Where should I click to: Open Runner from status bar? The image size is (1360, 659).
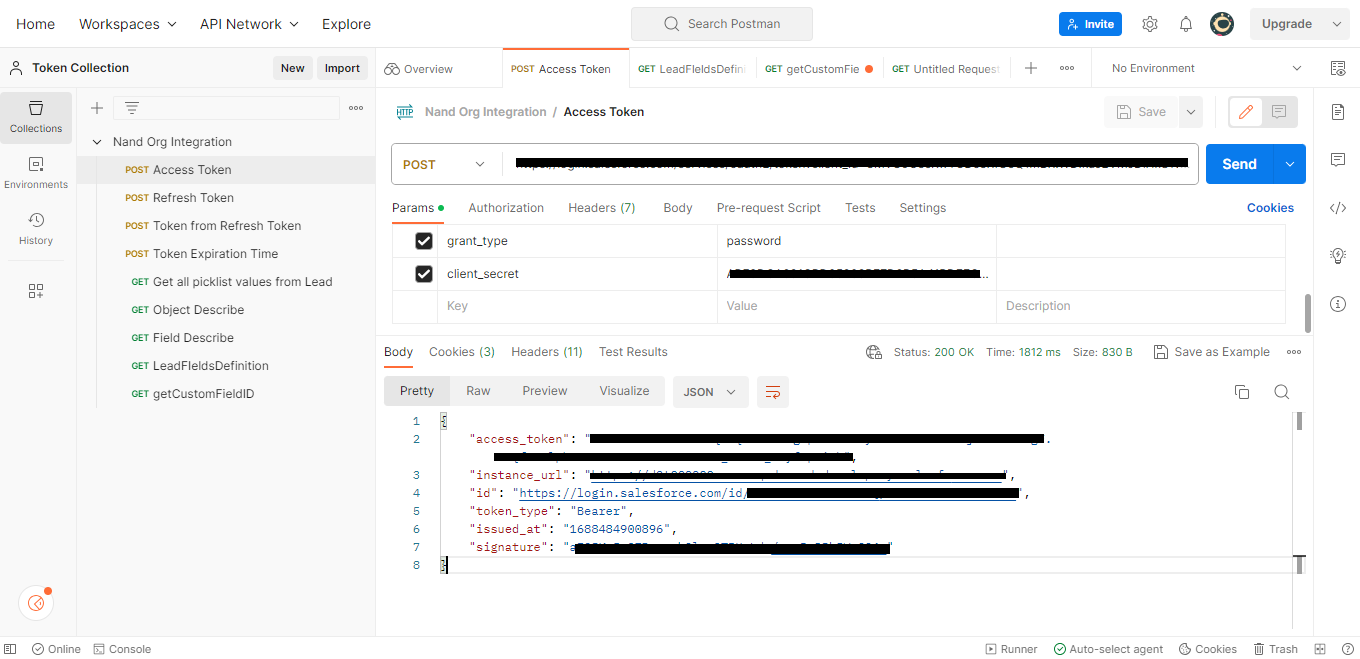1012,649
